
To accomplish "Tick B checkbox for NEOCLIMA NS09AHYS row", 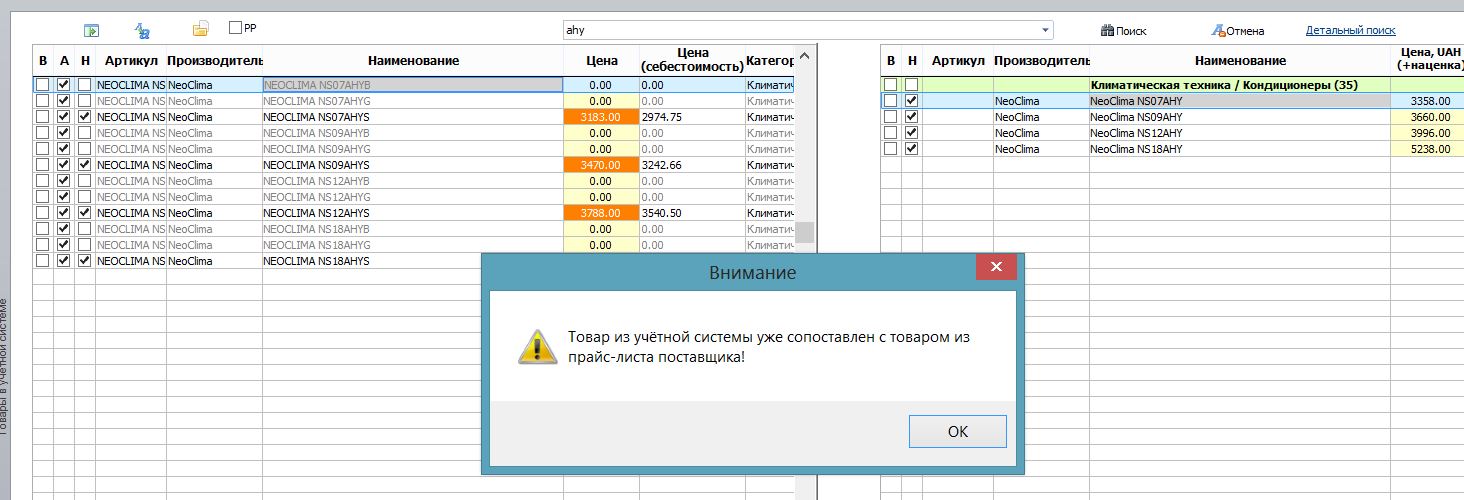I will [42, 165].
